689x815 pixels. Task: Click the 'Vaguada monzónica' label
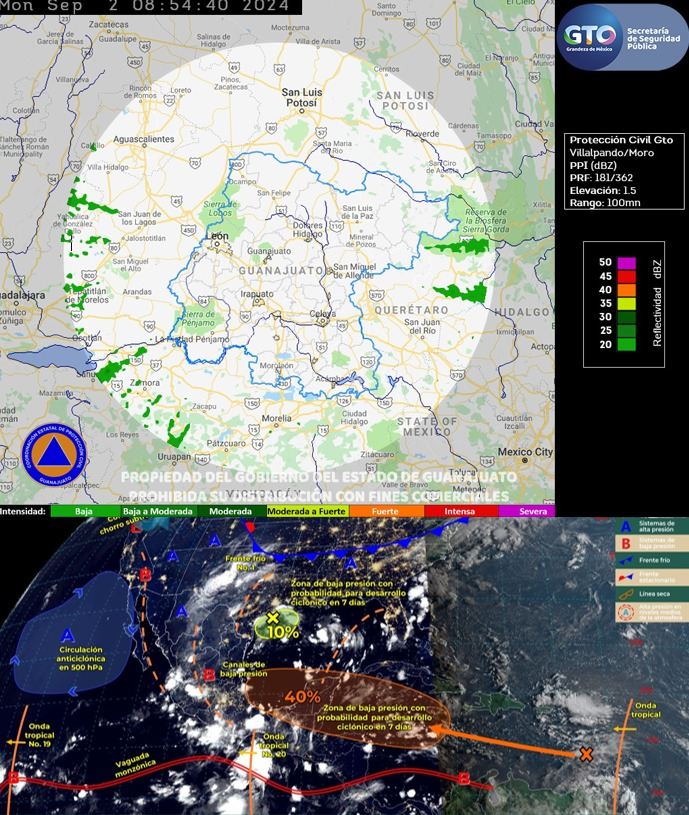click(135, 764)
